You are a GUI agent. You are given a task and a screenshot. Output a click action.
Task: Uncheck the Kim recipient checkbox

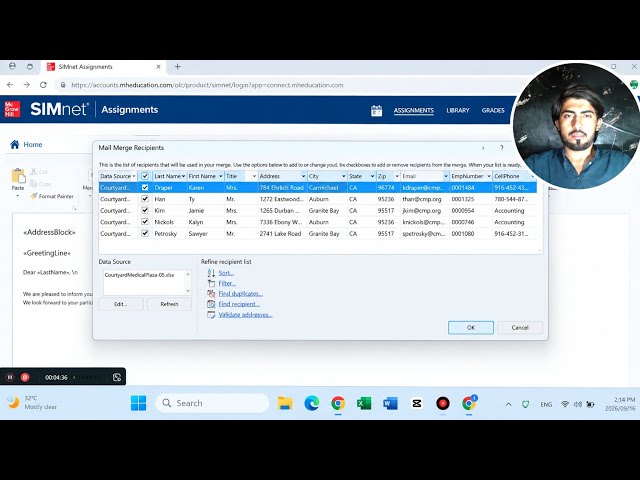pyautogui.click(x=145, y=211)
